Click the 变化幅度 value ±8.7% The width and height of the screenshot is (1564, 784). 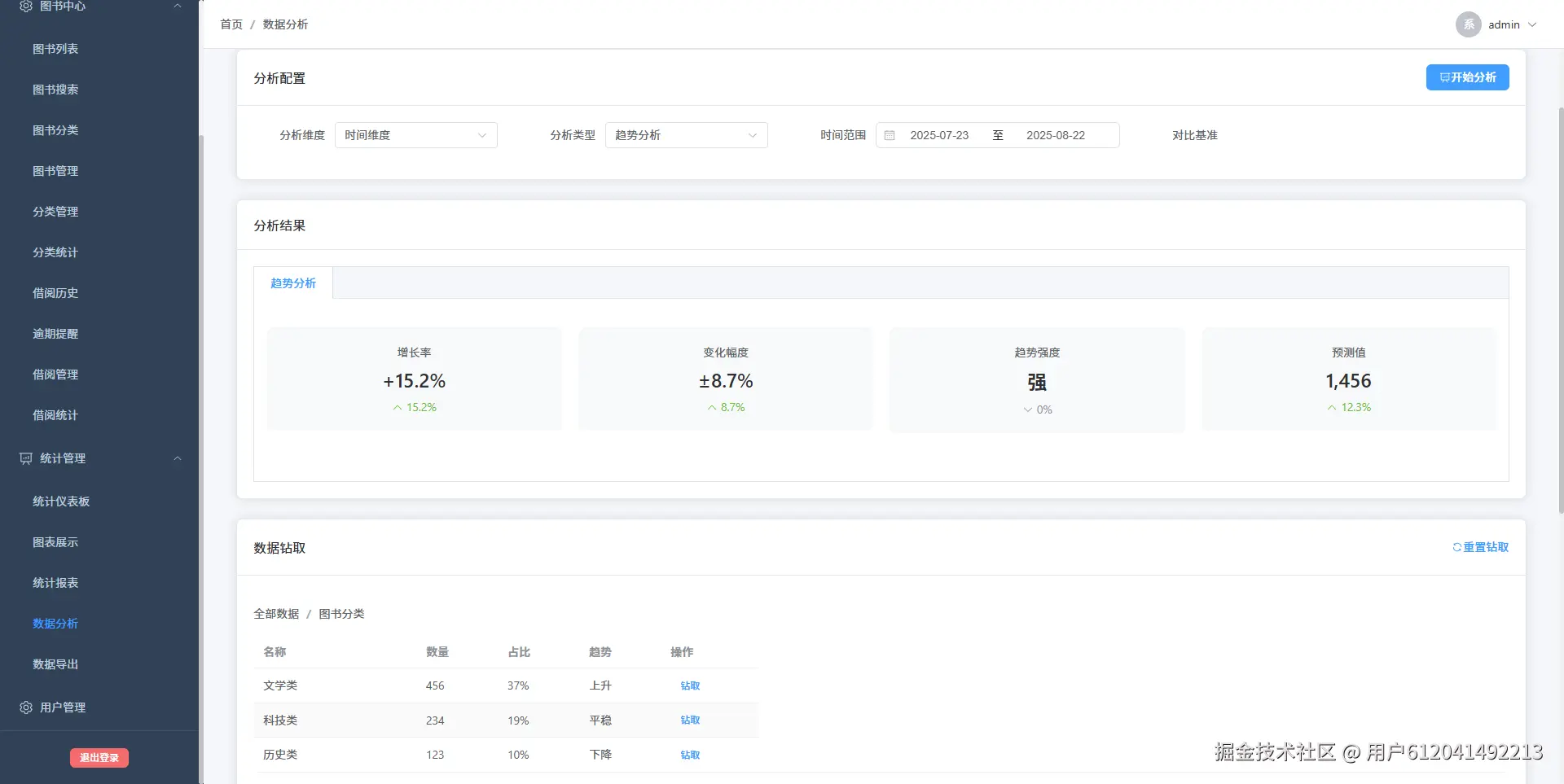(x=726, y=381)
